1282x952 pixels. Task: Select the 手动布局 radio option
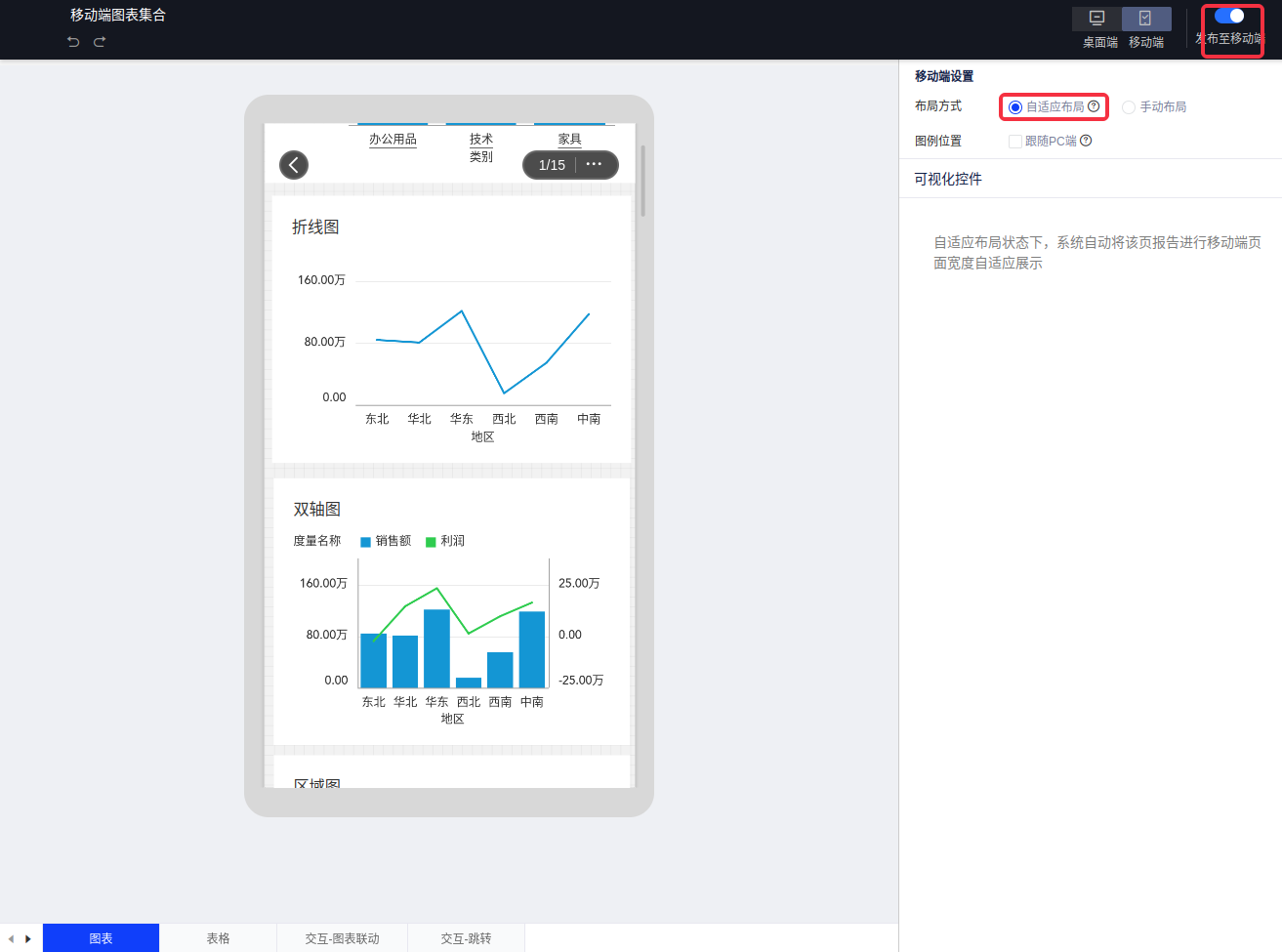click(1129, 107)
